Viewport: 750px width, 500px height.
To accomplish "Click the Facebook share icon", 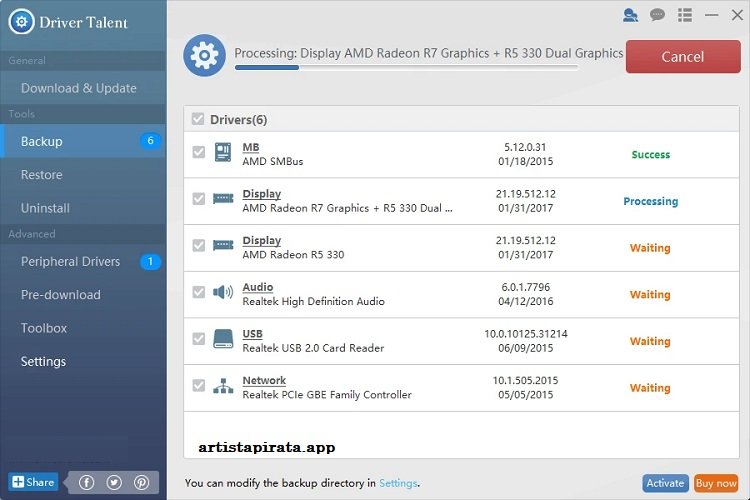I will 86,482.
